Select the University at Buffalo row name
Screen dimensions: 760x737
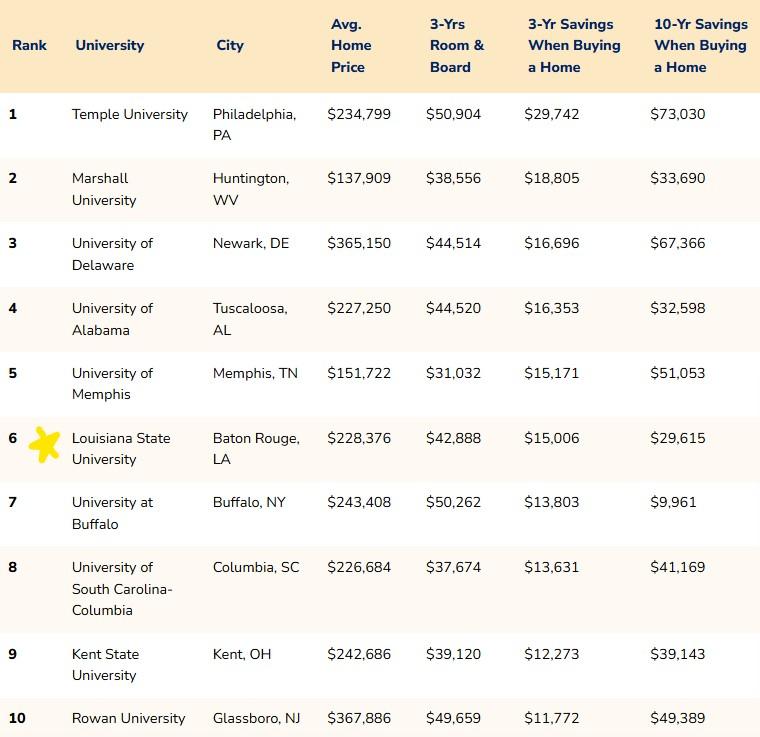click(112, 513)
